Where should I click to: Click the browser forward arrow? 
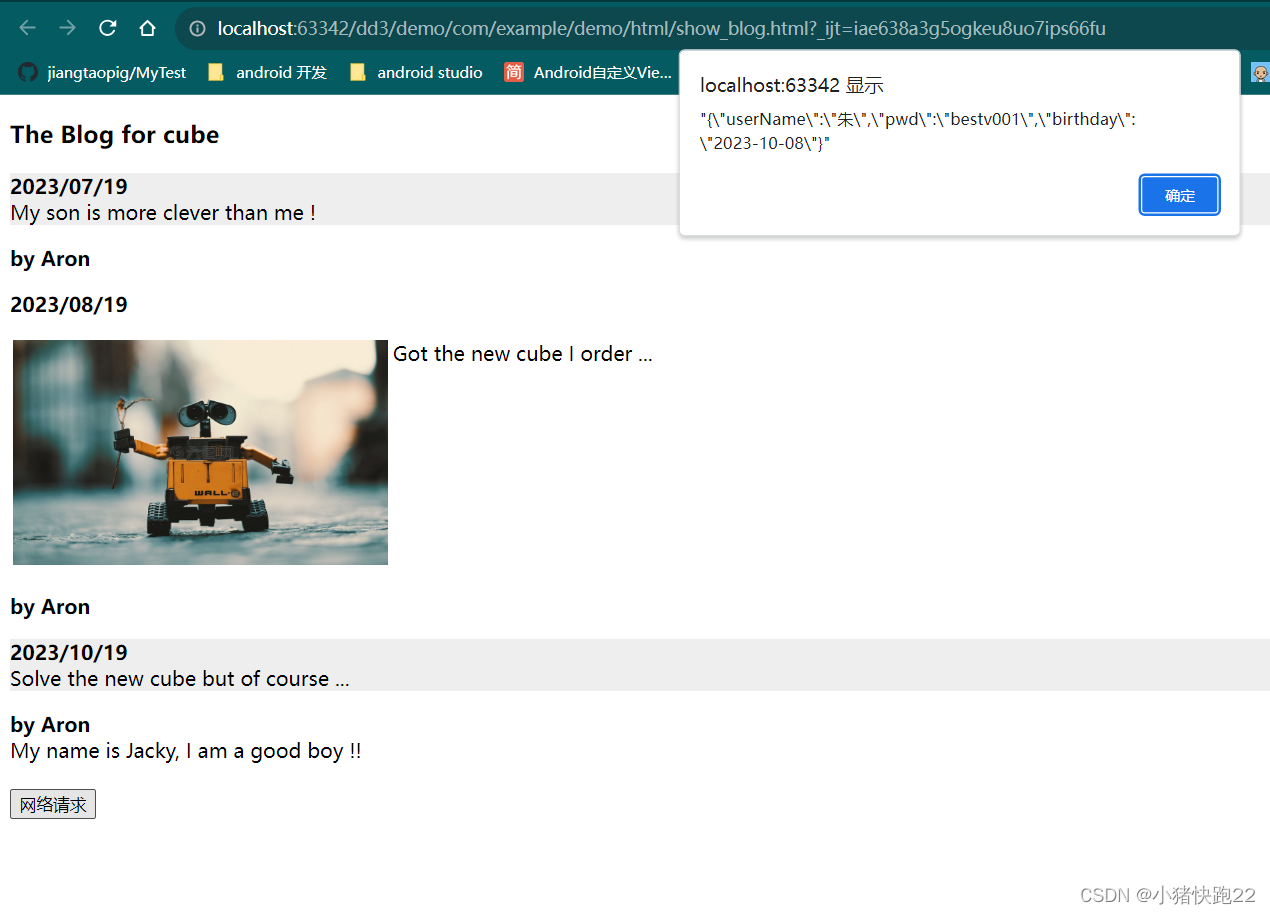pyautogui.click(x=67, y=28)
